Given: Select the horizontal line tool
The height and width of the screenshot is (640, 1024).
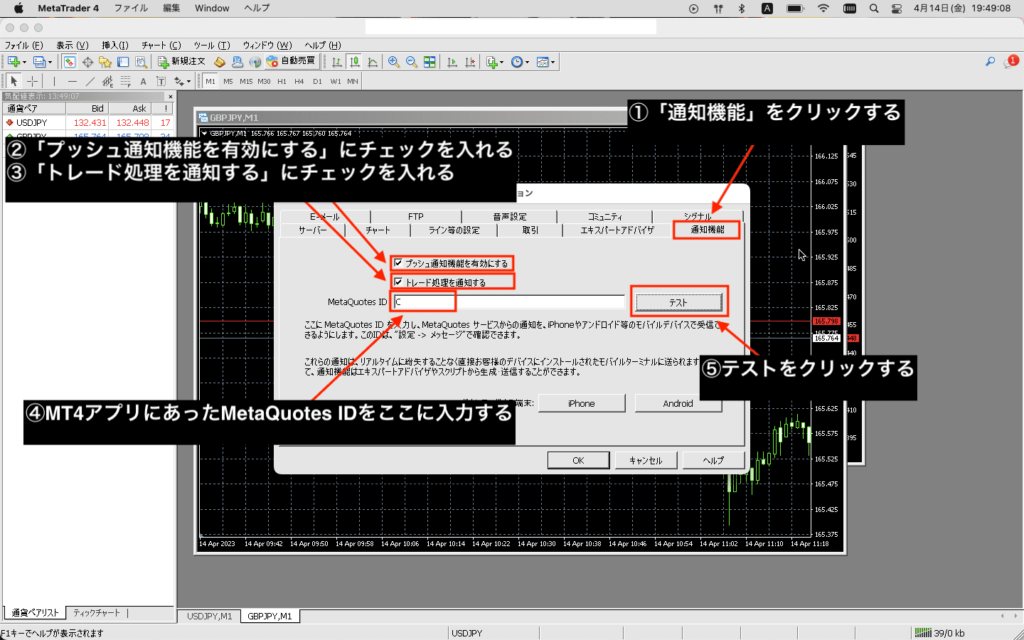Looking at the screenshot, I should pyautogui.click(x=72, y=82).
